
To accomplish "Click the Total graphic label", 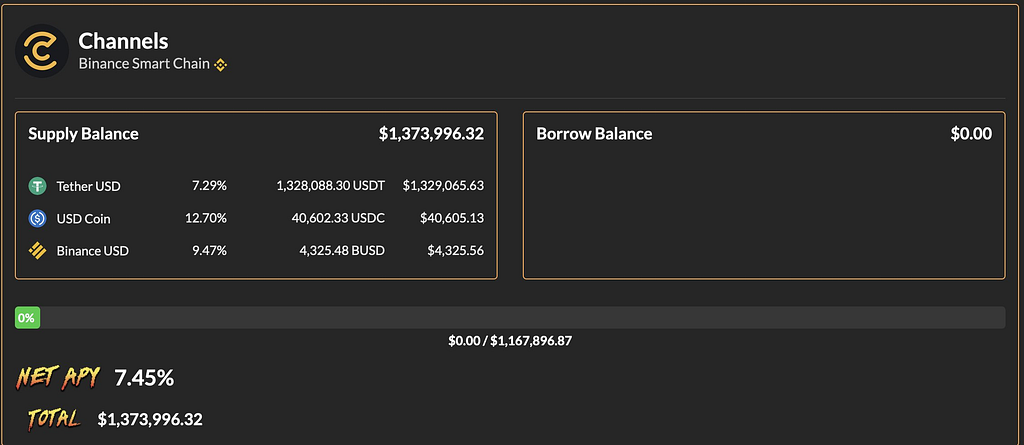I will click(x=54, y=419).
